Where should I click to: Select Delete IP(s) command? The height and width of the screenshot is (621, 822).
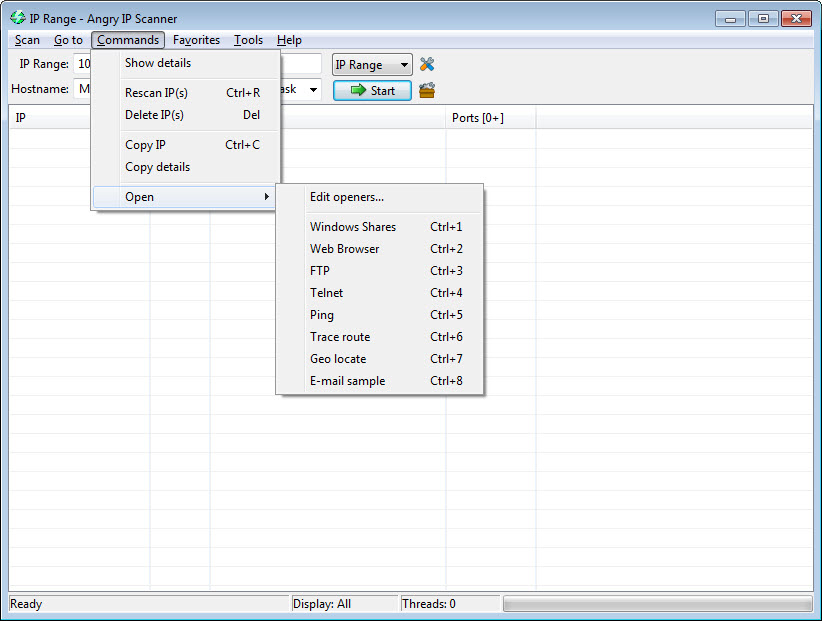[185, 115]
